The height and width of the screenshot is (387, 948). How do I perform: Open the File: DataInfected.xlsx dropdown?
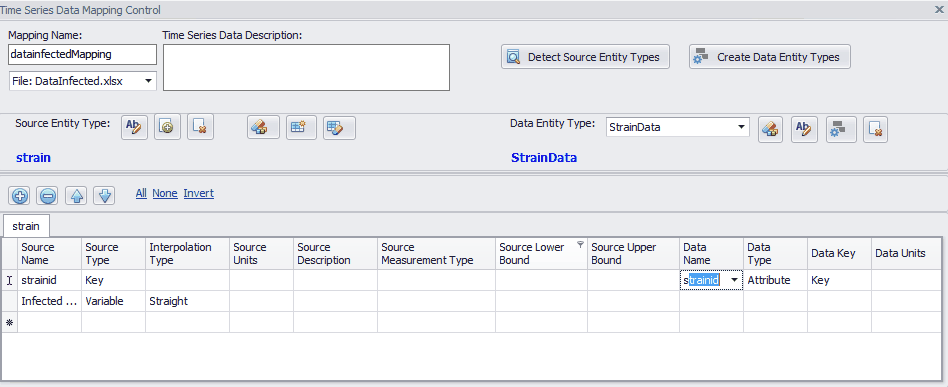pyautogui.click(x=148, y=81)
